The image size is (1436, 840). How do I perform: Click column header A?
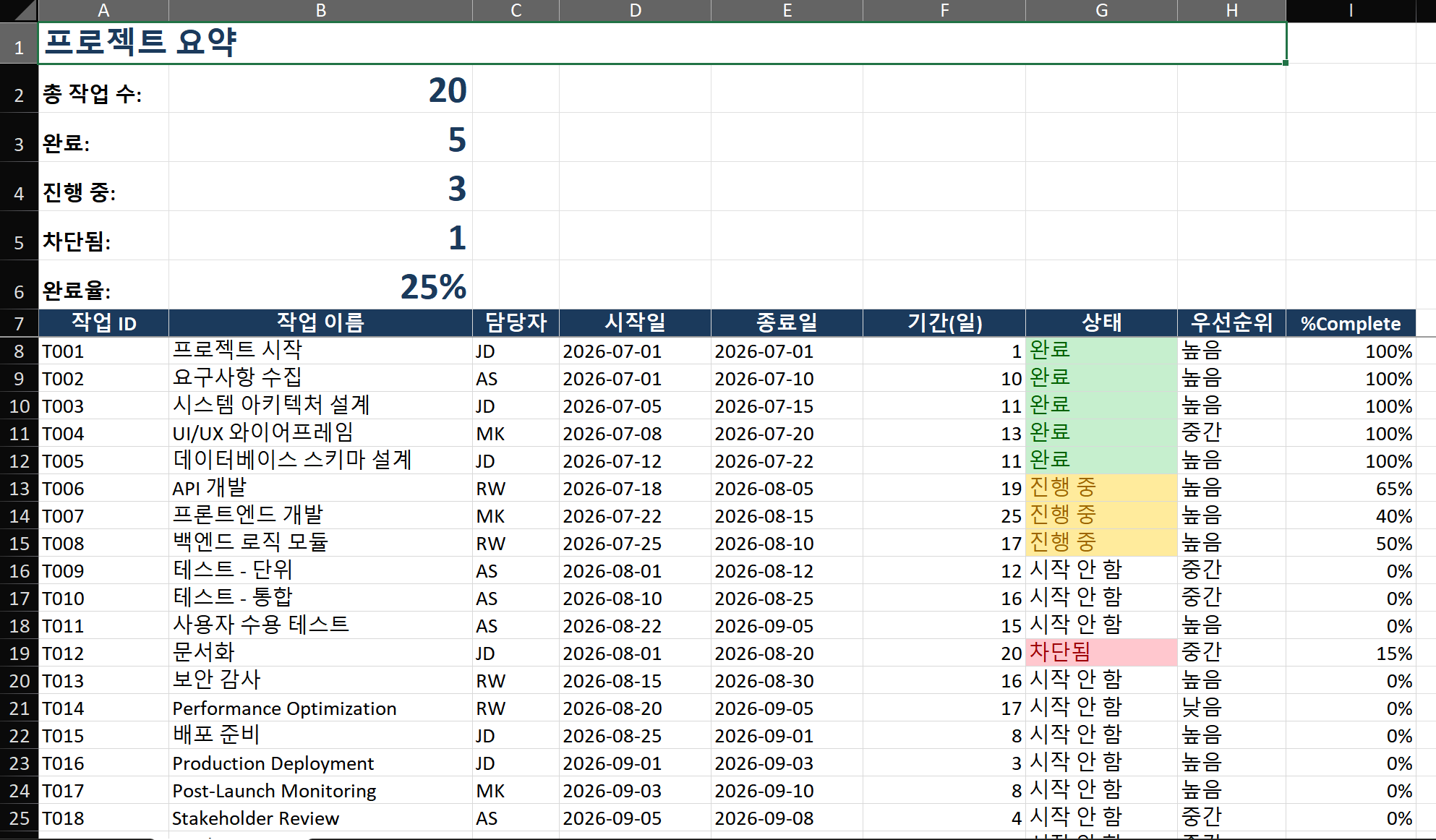[103, 10]
